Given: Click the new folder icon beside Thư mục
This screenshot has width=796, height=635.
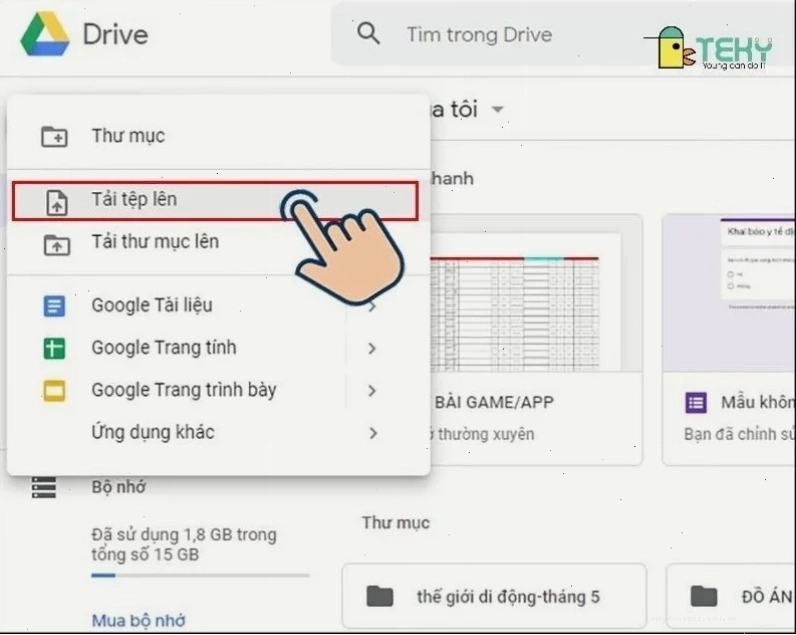Looking at the screenshot, I should (54, 137).
